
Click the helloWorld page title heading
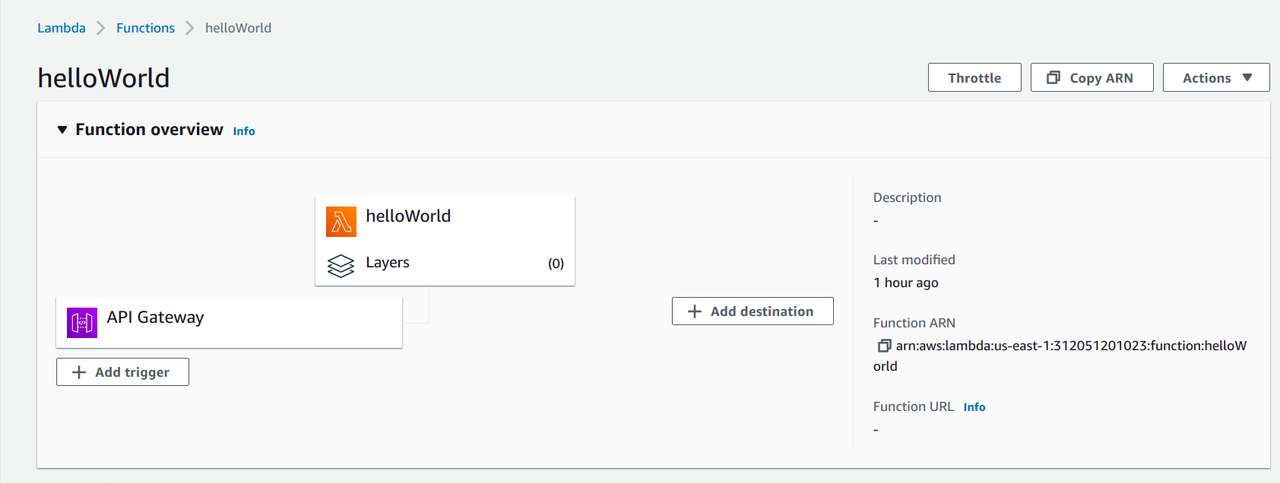104,78
